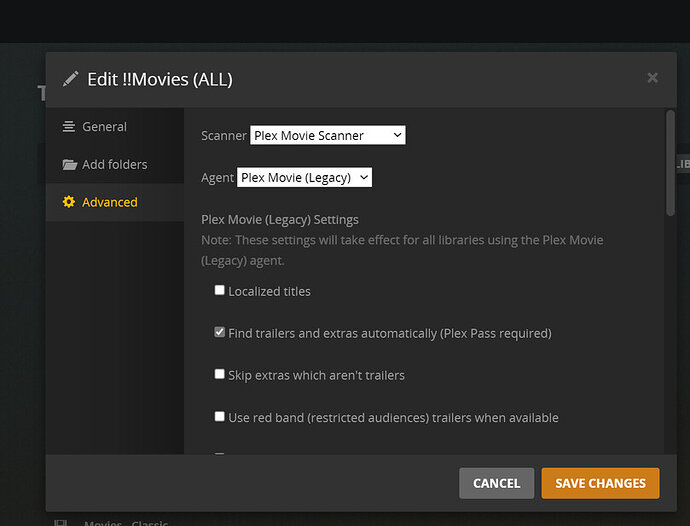The image size is (690, 526).
Task: Toggle Skip extras which aren't trailers
Action: click(x=219, y=374)
